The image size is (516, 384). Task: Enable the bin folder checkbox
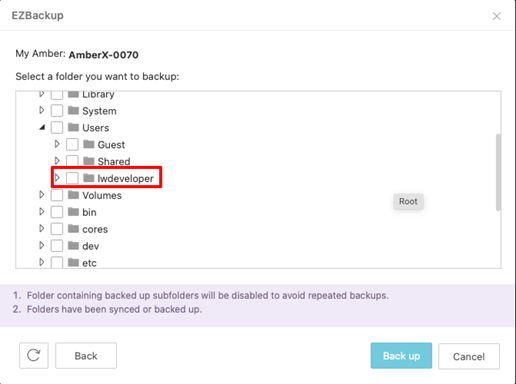coord(57,212)
